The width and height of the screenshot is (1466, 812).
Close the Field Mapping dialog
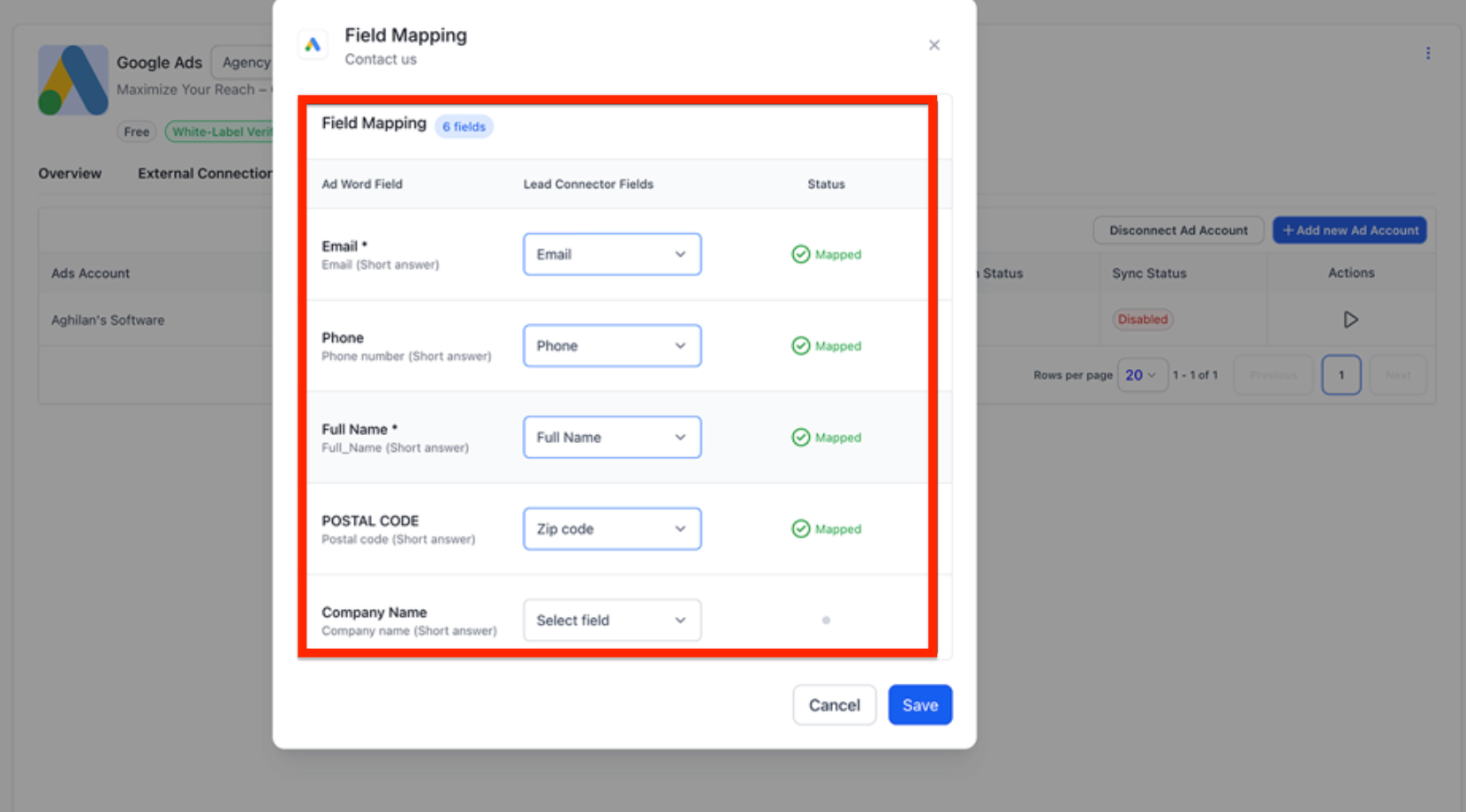coord(933,45)
